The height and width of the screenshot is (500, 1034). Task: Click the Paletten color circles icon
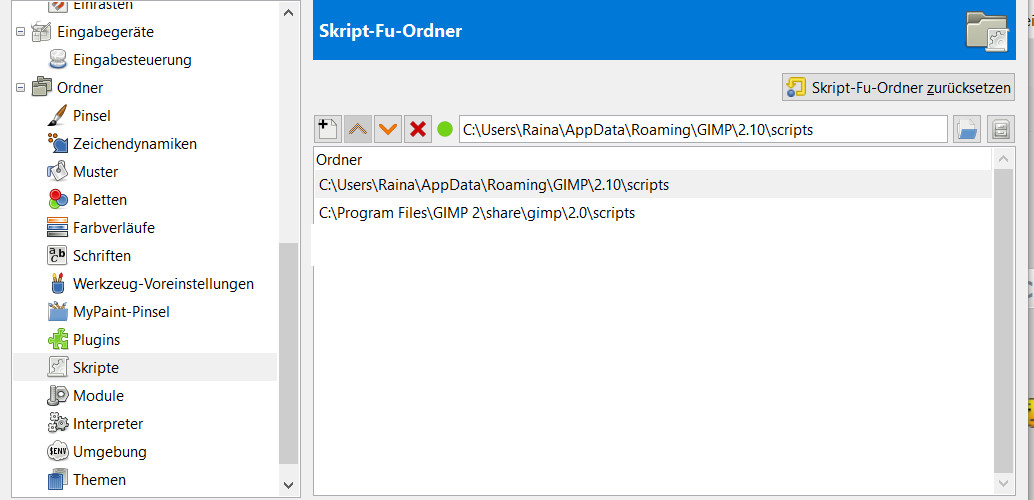(x=58, y=199)
